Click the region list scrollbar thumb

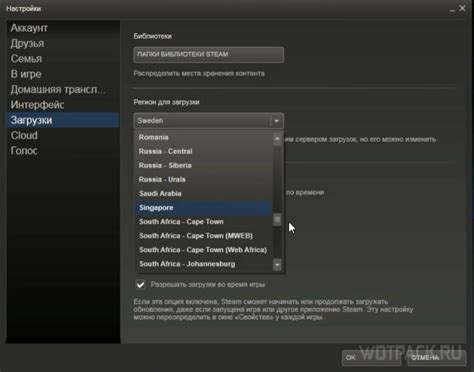277,219
